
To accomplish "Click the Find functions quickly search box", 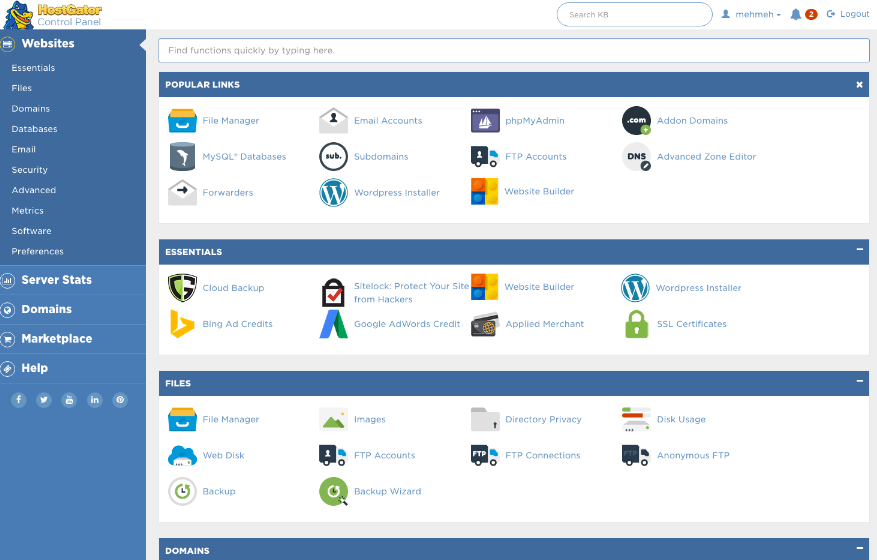I will tap(513, 50).
